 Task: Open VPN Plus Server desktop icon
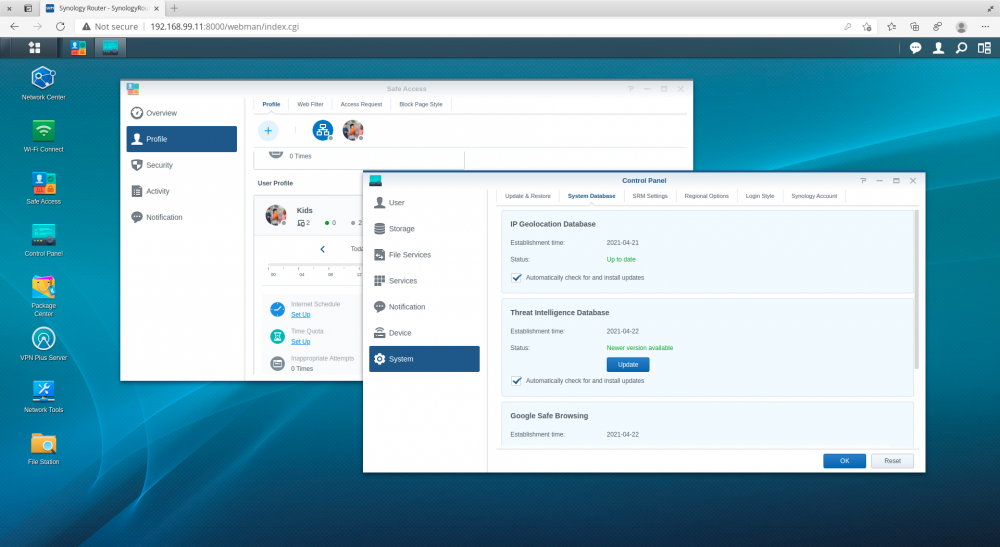coord(43,344)
